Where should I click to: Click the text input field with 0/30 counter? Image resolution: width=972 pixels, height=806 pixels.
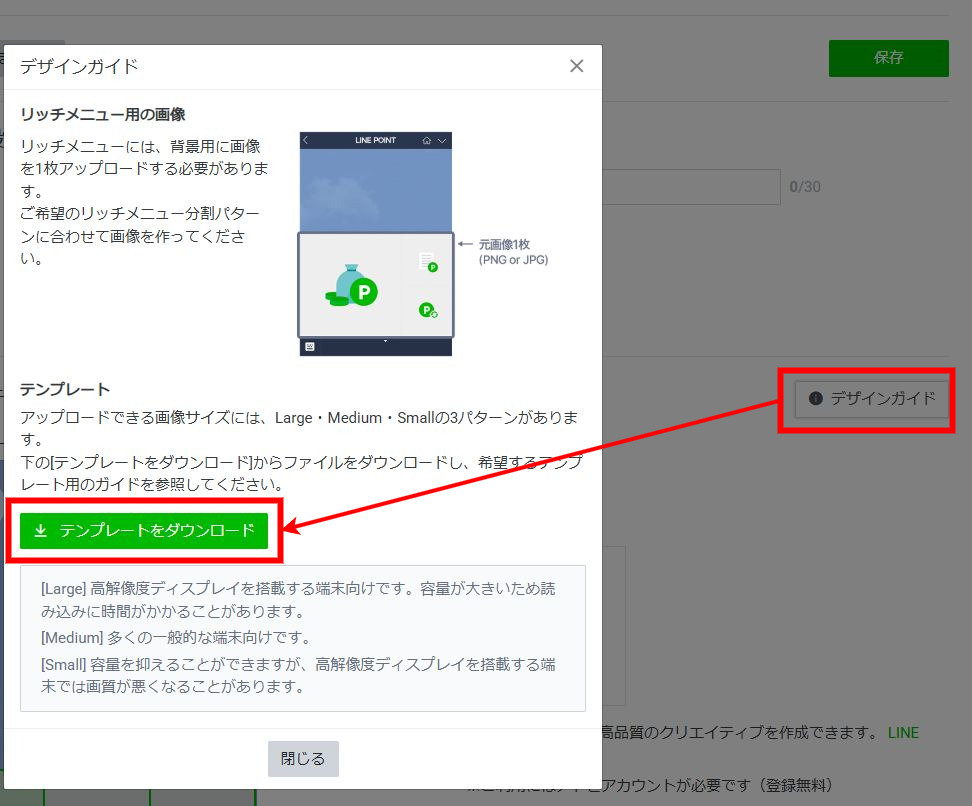tap(690, 187)
